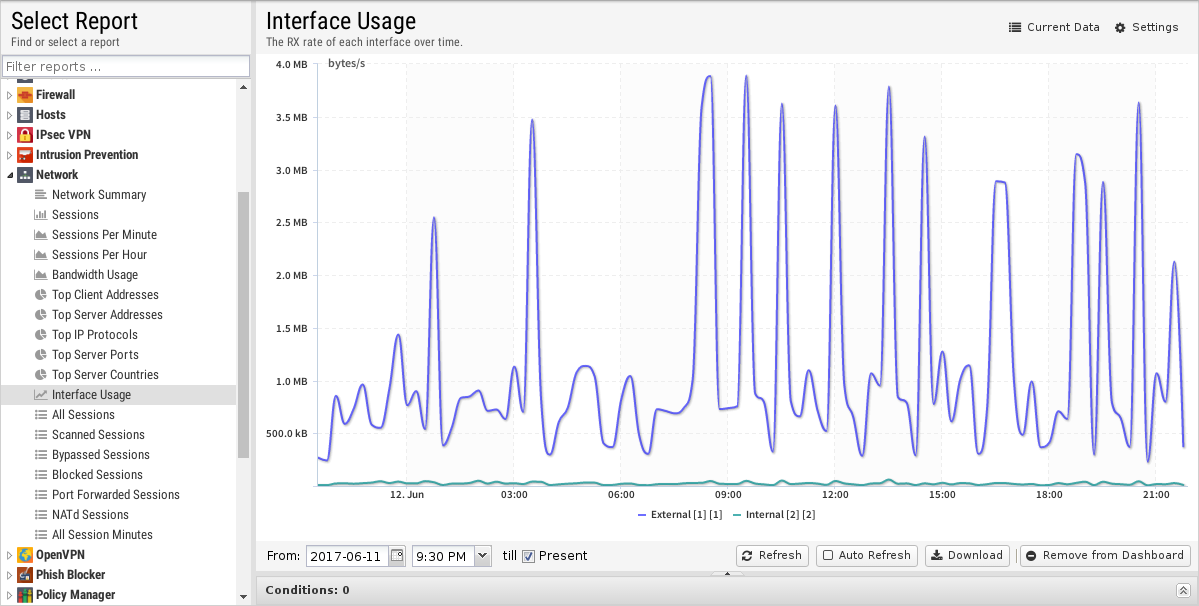
Task: Click the Bandwidth Usage chart icon
Action: pyautogui.click(x=41, y=274)
